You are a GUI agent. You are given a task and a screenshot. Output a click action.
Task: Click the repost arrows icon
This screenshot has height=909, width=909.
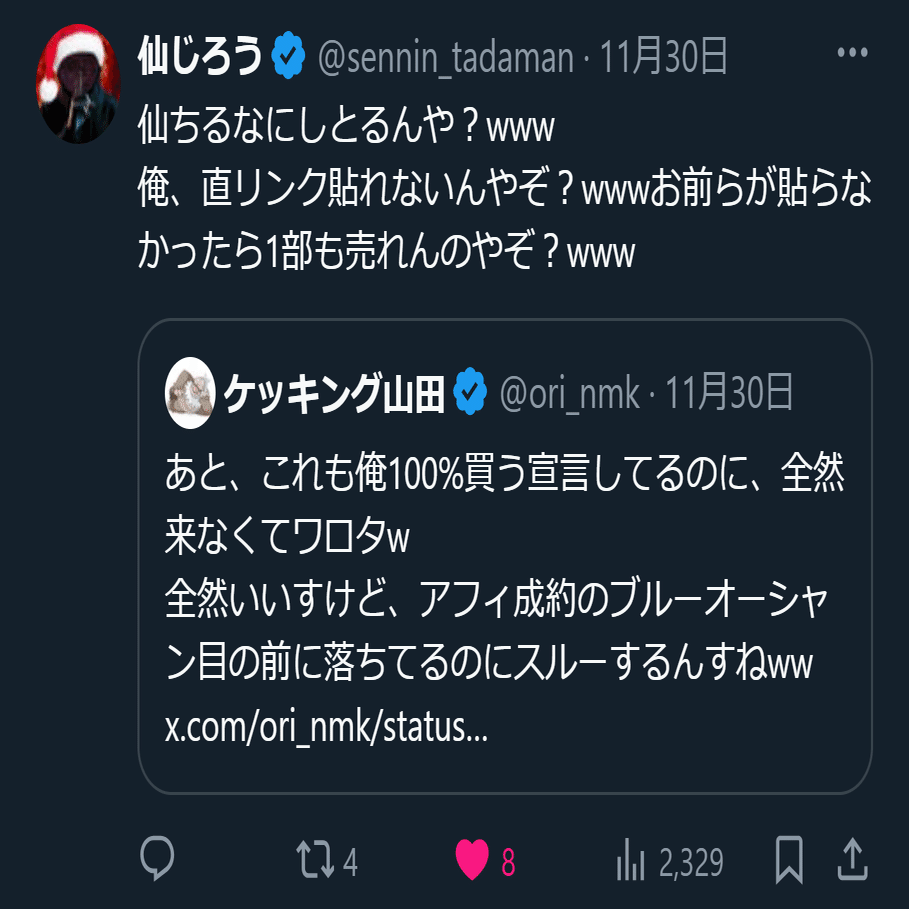coord(315,860)
